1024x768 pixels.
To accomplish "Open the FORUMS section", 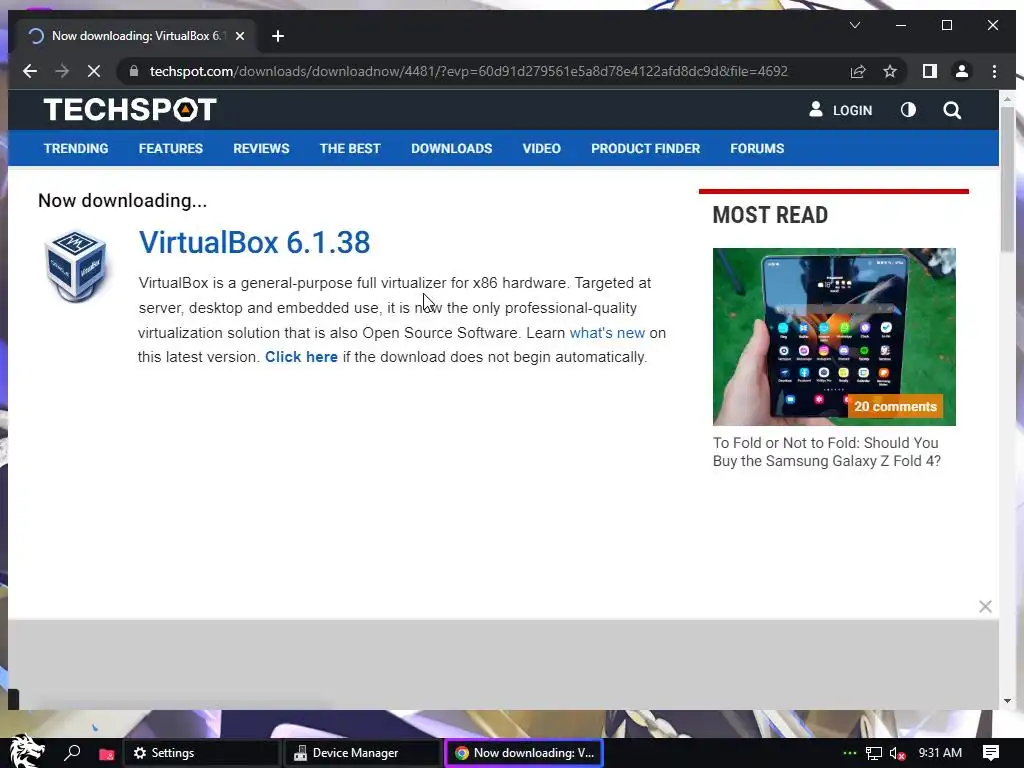I will [x=757, y=148].
